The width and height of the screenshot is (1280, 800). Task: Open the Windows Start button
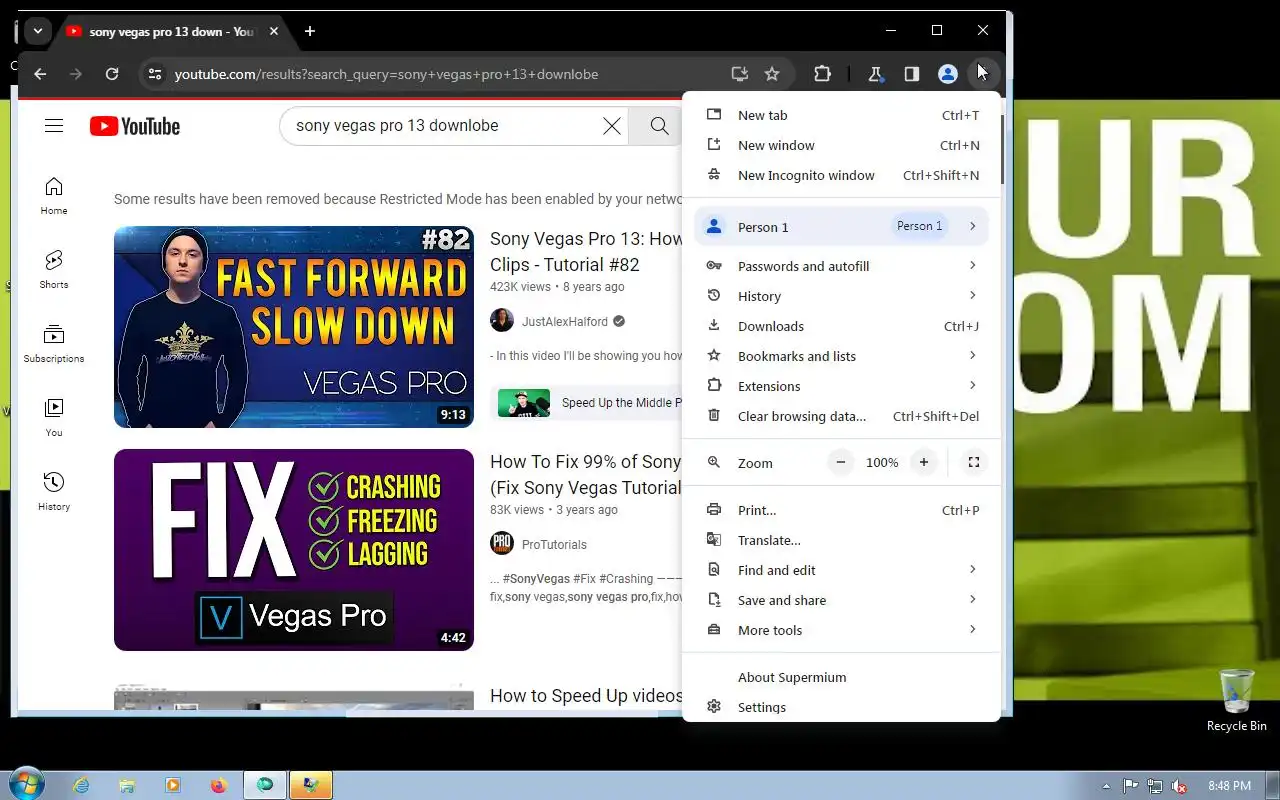pos(27,785)
